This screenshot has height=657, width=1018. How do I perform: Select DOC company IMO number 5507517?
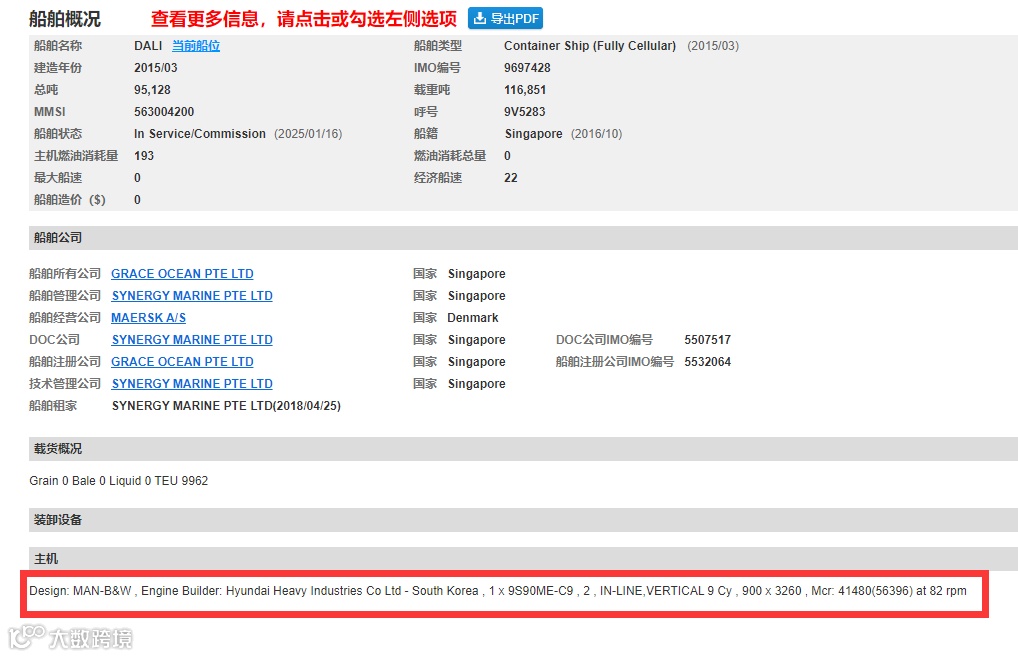point(708,340)
